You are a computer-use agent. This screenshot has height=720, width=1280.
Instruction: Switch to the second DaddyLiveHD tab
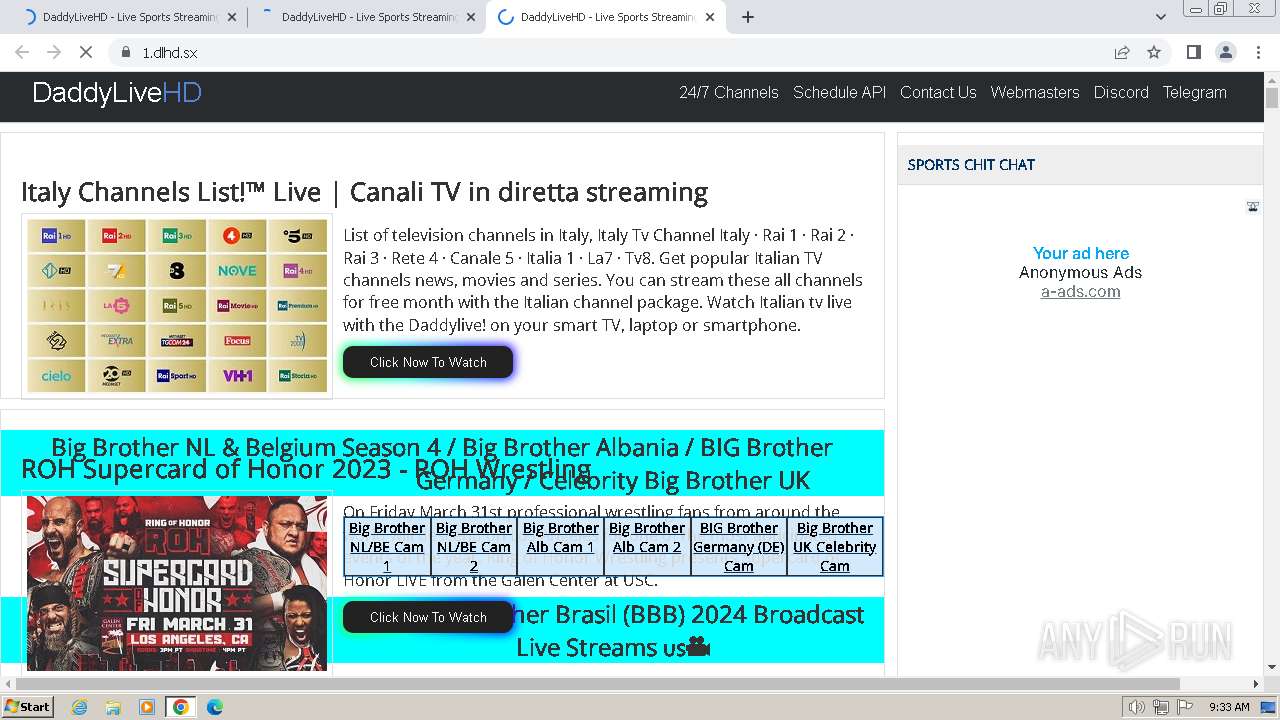[x=367, y=17]
